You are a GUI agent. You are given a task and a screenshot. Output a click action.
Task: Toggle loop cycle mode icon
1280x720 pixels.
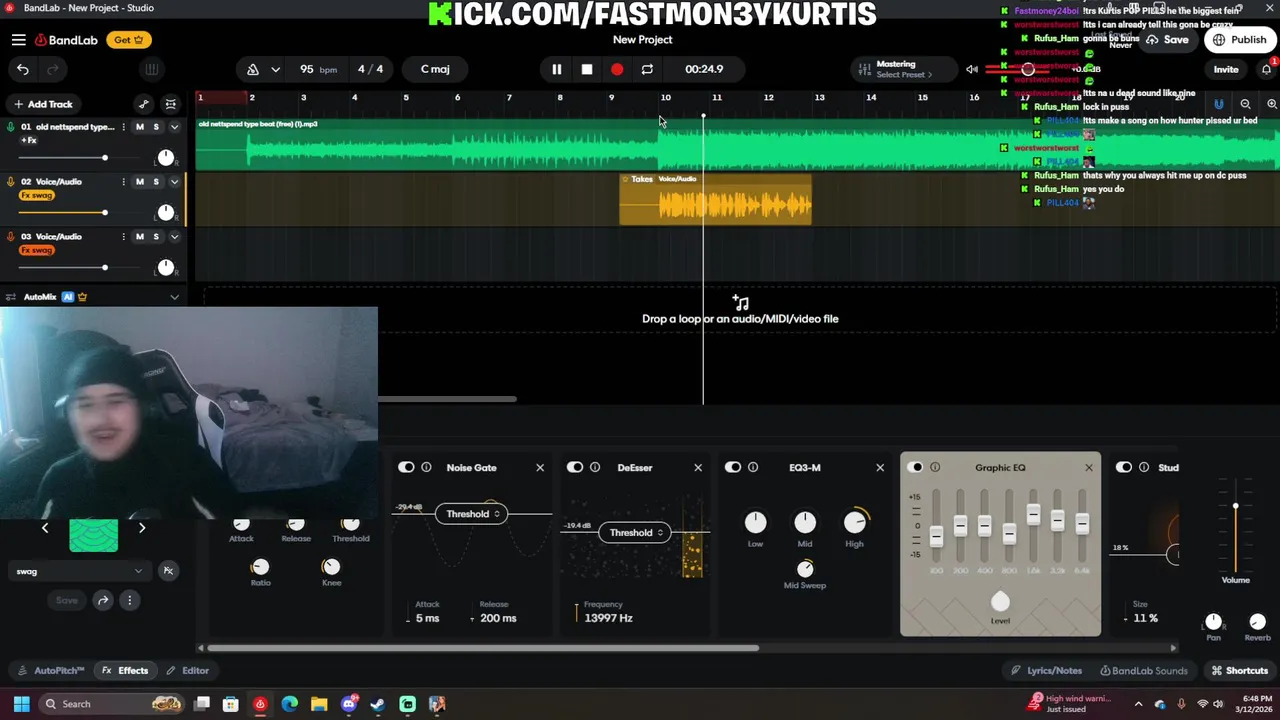click(647, 69)
